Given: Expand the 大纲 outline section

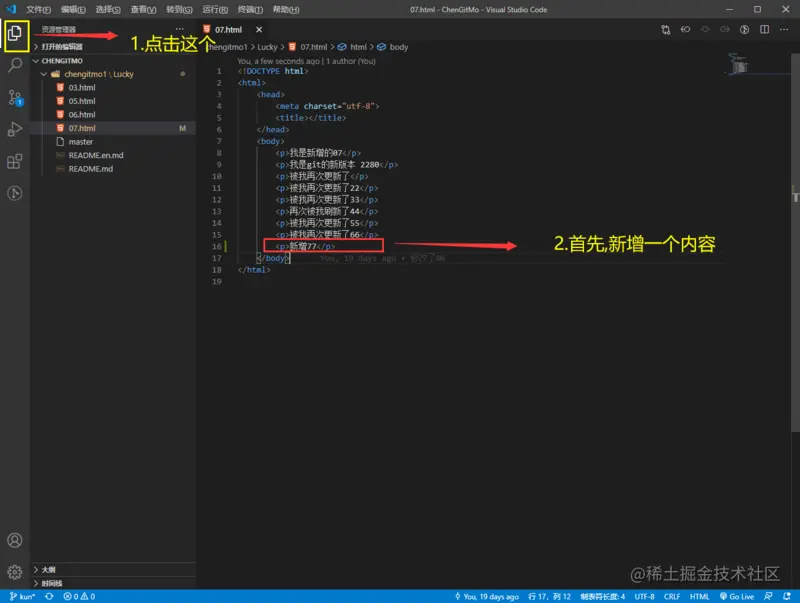Looking at the screenshot, I should (113, 569).
